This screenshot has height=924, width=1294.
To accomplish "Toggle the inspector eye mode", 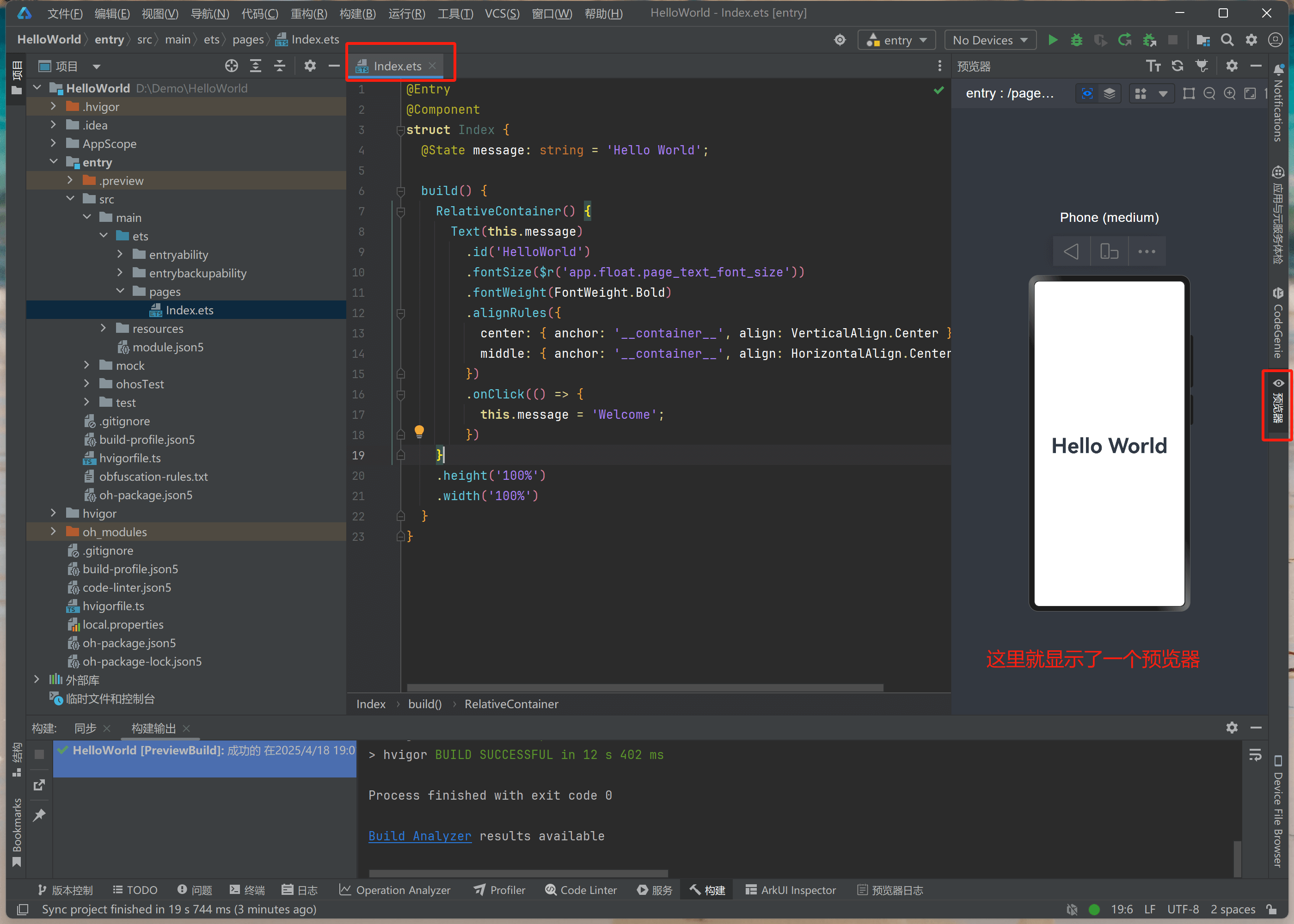I will tap(1087, 93).
